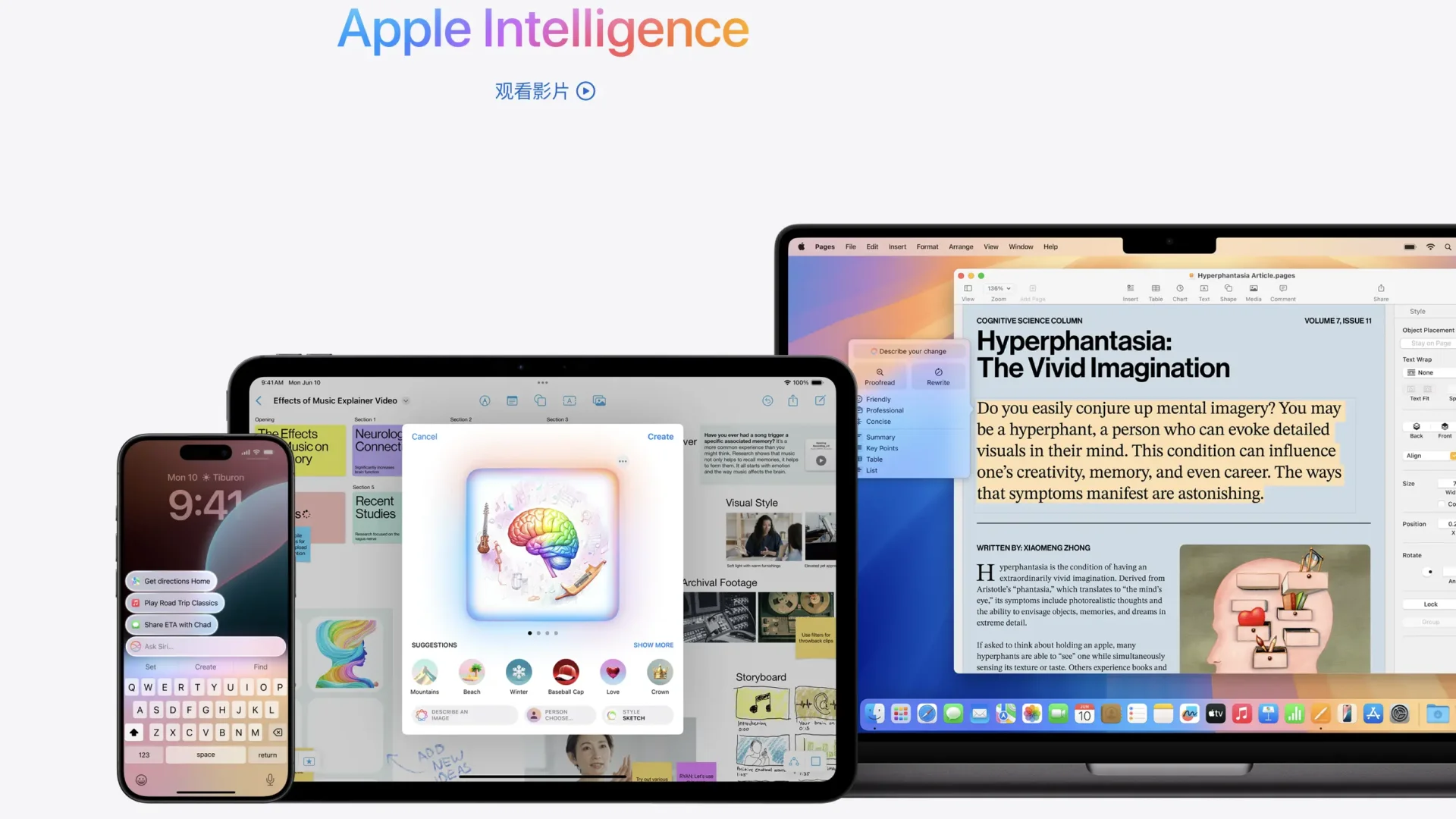Open the Media icon in Pages toolbar
Screen dimensions: 1456x819
tap(1253, 292)
